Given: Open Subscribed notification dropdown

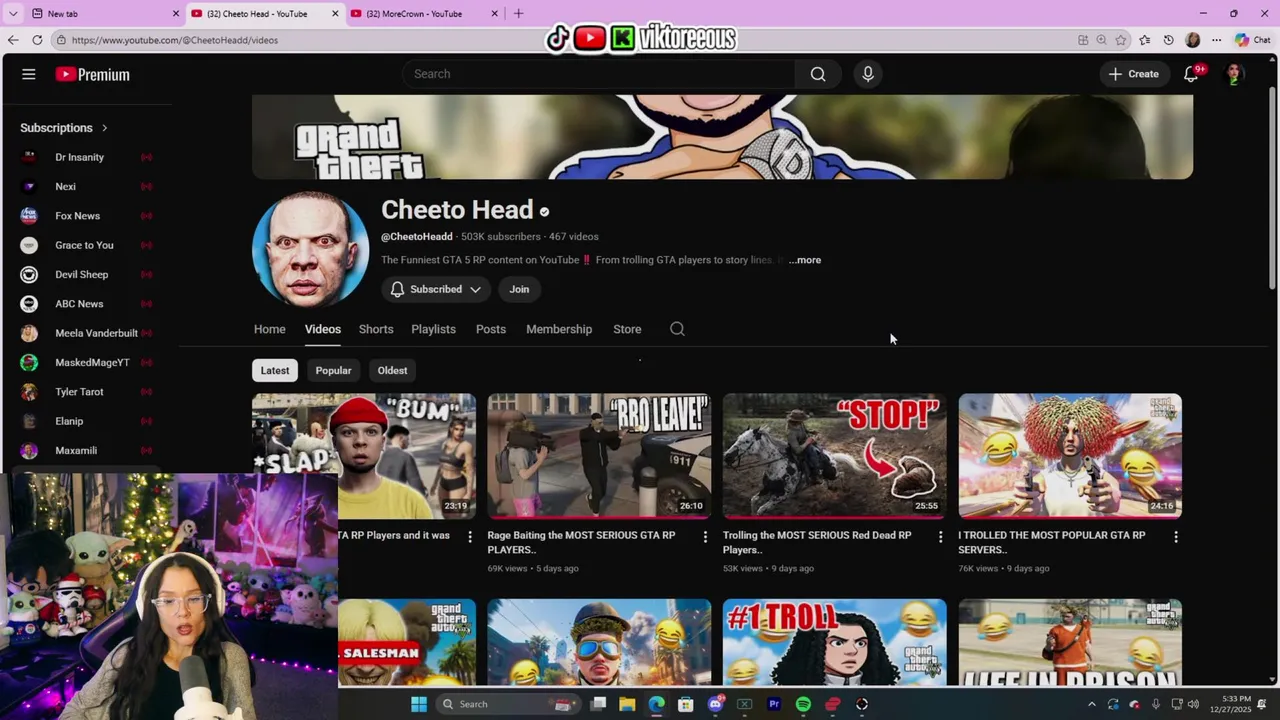Looking at the screenshot, I should point(435,289).
